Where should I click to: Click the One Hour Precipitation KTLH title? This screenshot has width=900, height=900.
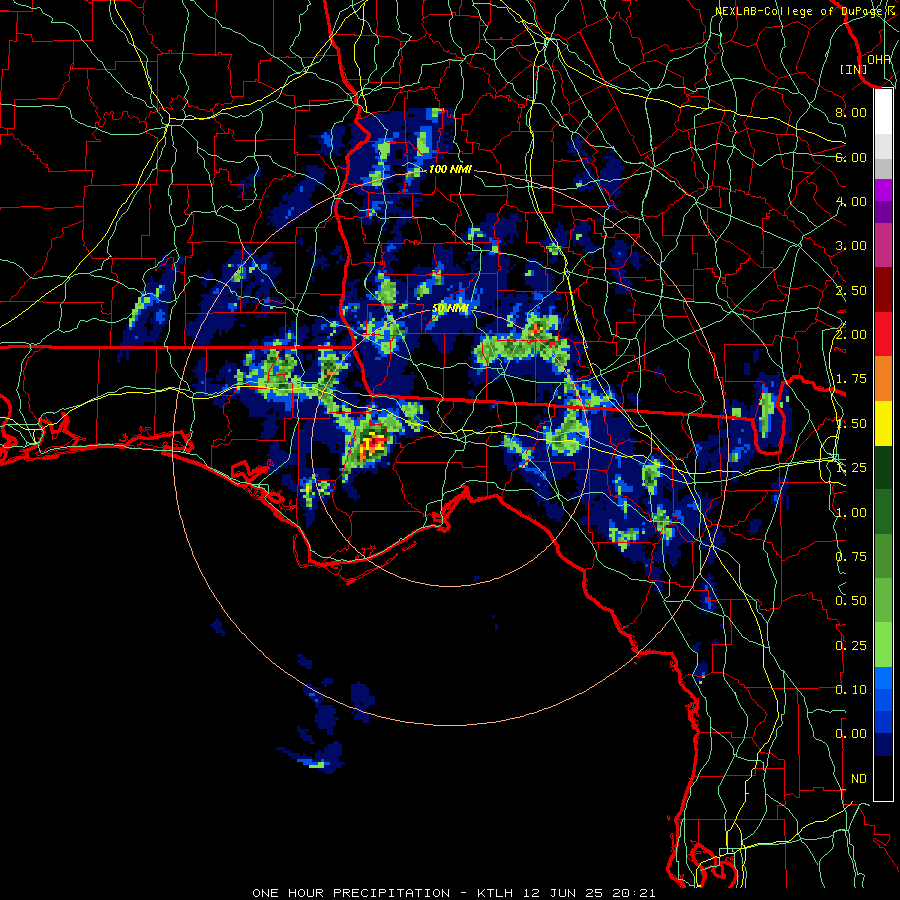click(x=454, y=893)
